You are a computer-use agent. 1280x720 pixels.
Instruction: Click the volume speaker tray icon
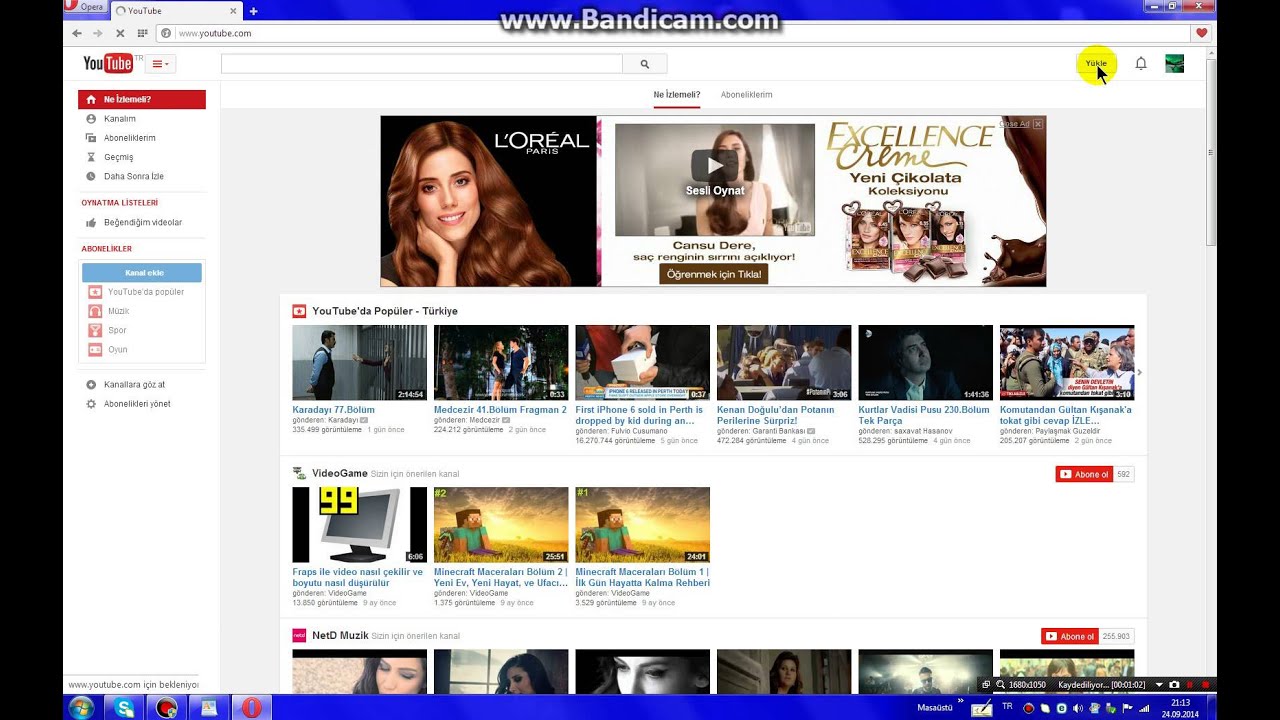[x=1078, y=708]
